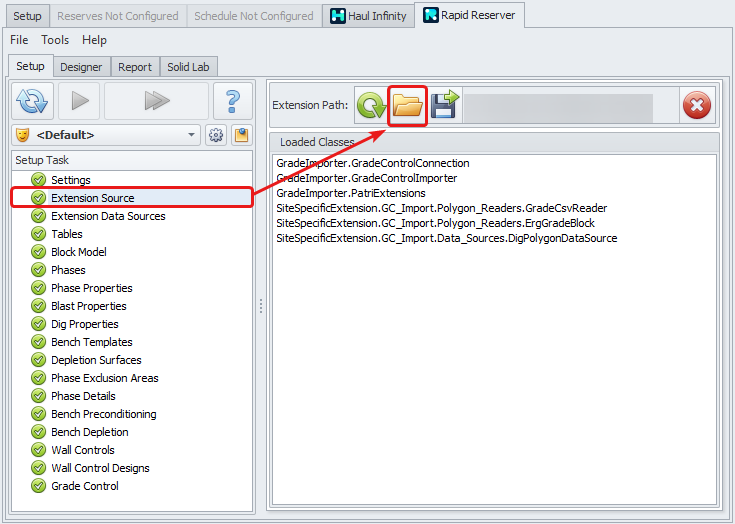Screen dimensions: 735x524
Task: Select the Phase Details task
Action: click(x=83, y=396)
